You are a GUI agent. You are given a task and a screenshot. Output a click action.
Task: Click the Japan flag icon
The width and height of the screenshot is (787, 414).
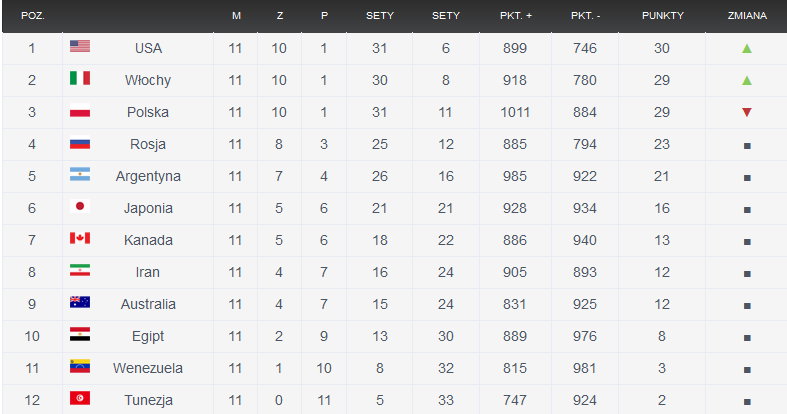80,206
